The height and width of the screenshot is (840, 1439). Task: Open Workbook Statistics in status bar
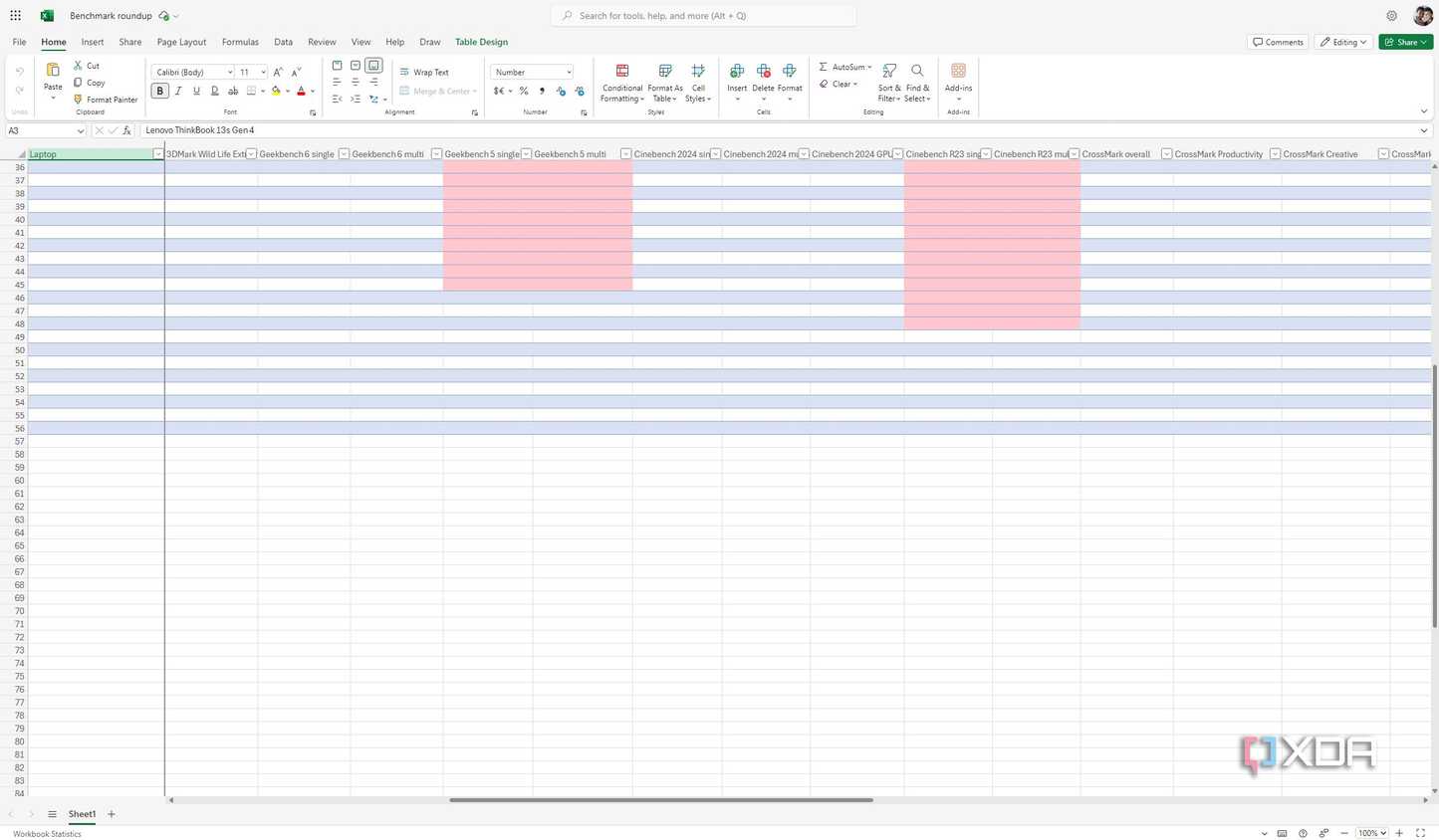(47, 834)
